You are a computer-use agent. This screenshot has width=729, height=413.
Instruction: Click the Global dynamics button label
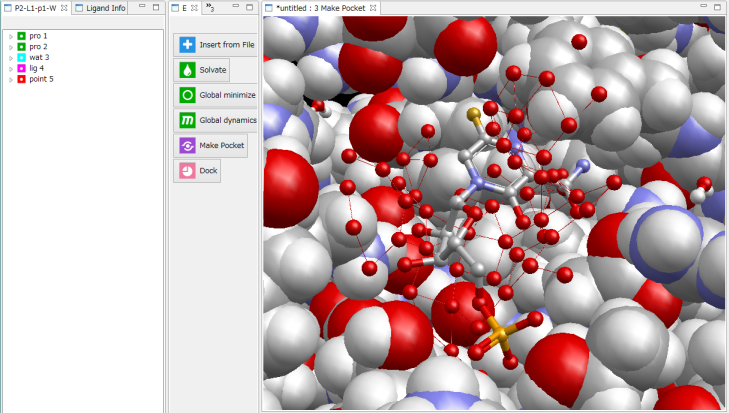(228, 120)
